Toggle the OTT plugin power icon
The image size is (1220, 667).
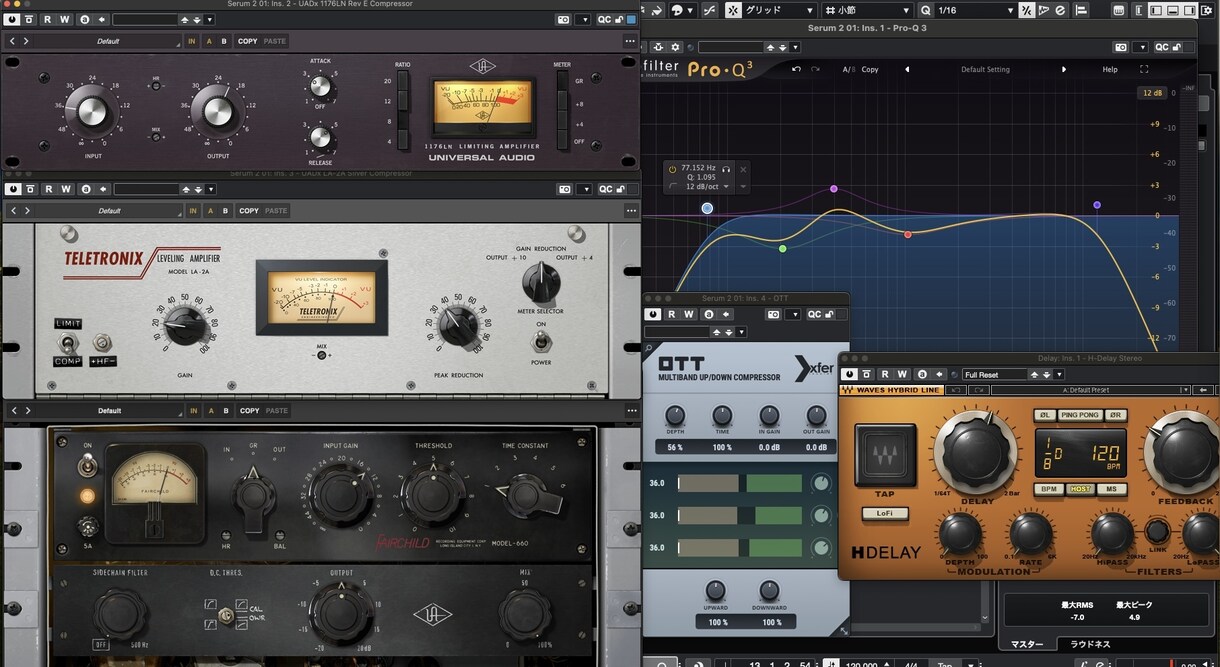653,314
